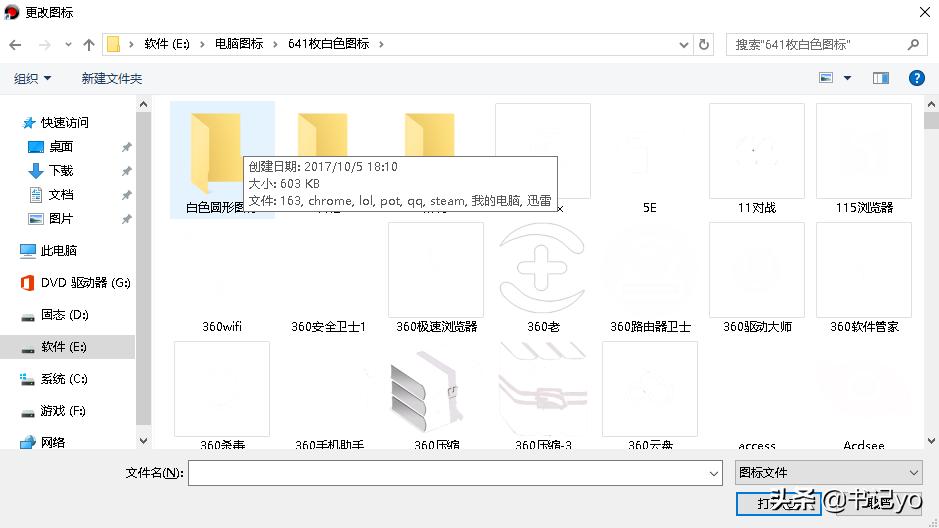Open help with question mark icon
This screenshot has height=528, width=939.
tap(916, 78)
